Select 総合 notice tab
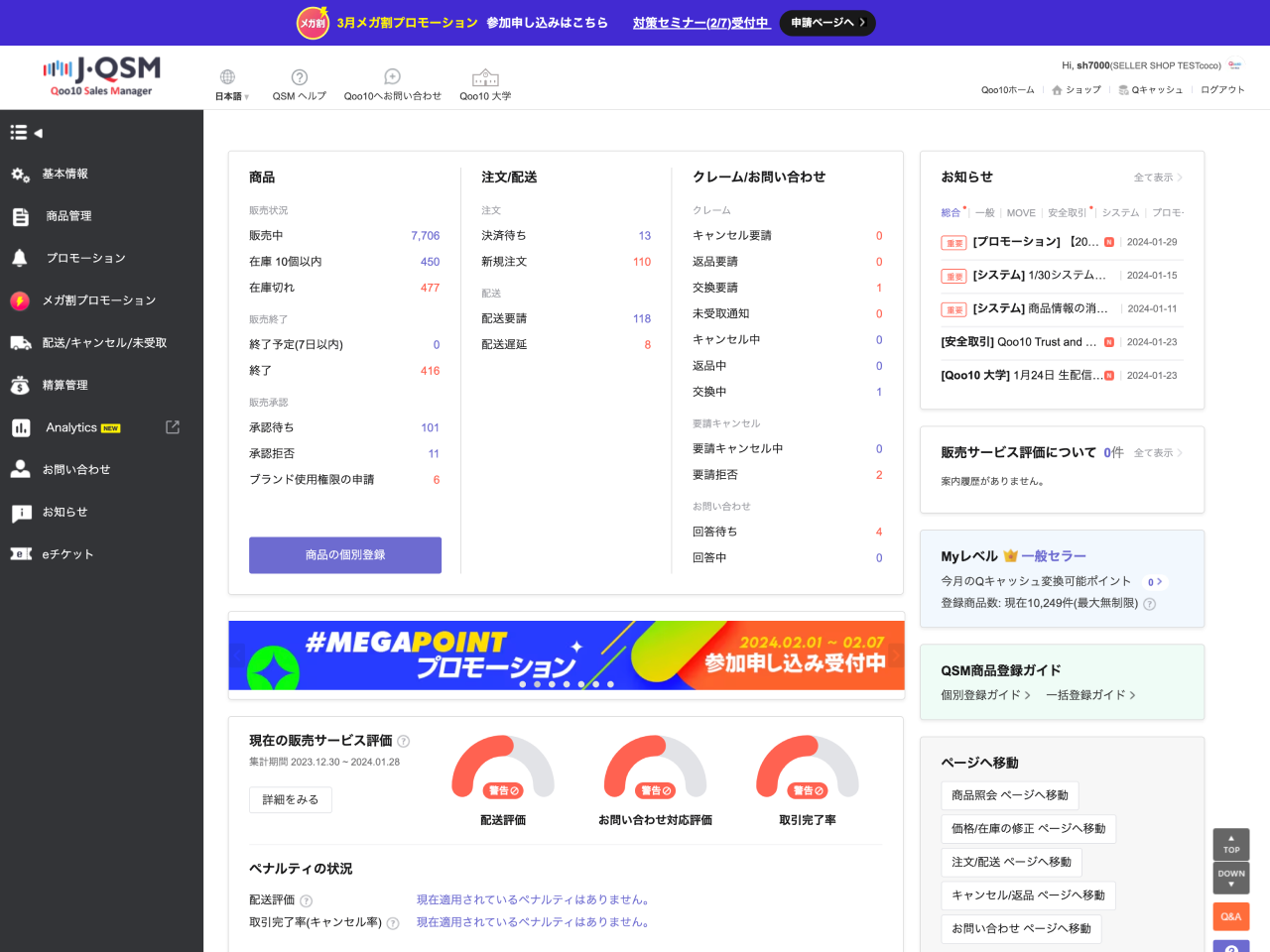This screenshot has height=952, width=1270. [952, 213]
